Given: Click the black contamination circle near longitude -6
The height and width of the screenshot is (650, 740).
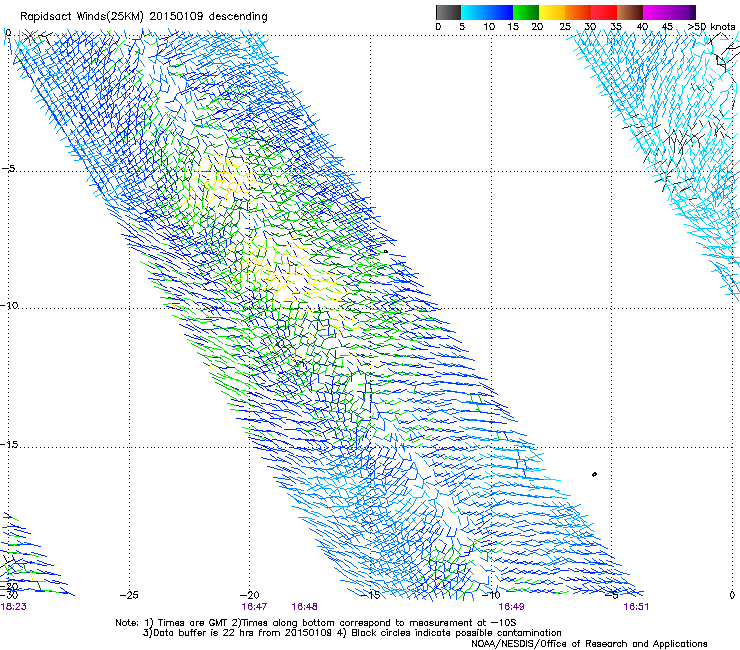Looking at the screenshot, I should pyautogui.click(x=595, y=474).
